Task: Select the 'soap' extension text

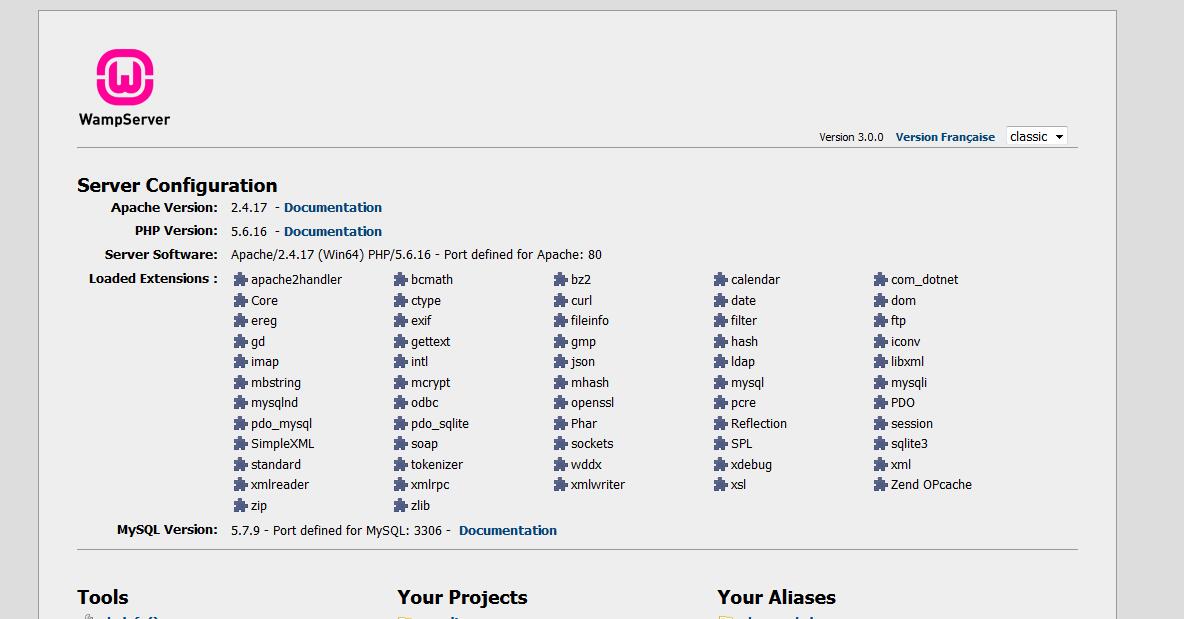Action: (424, 445)
